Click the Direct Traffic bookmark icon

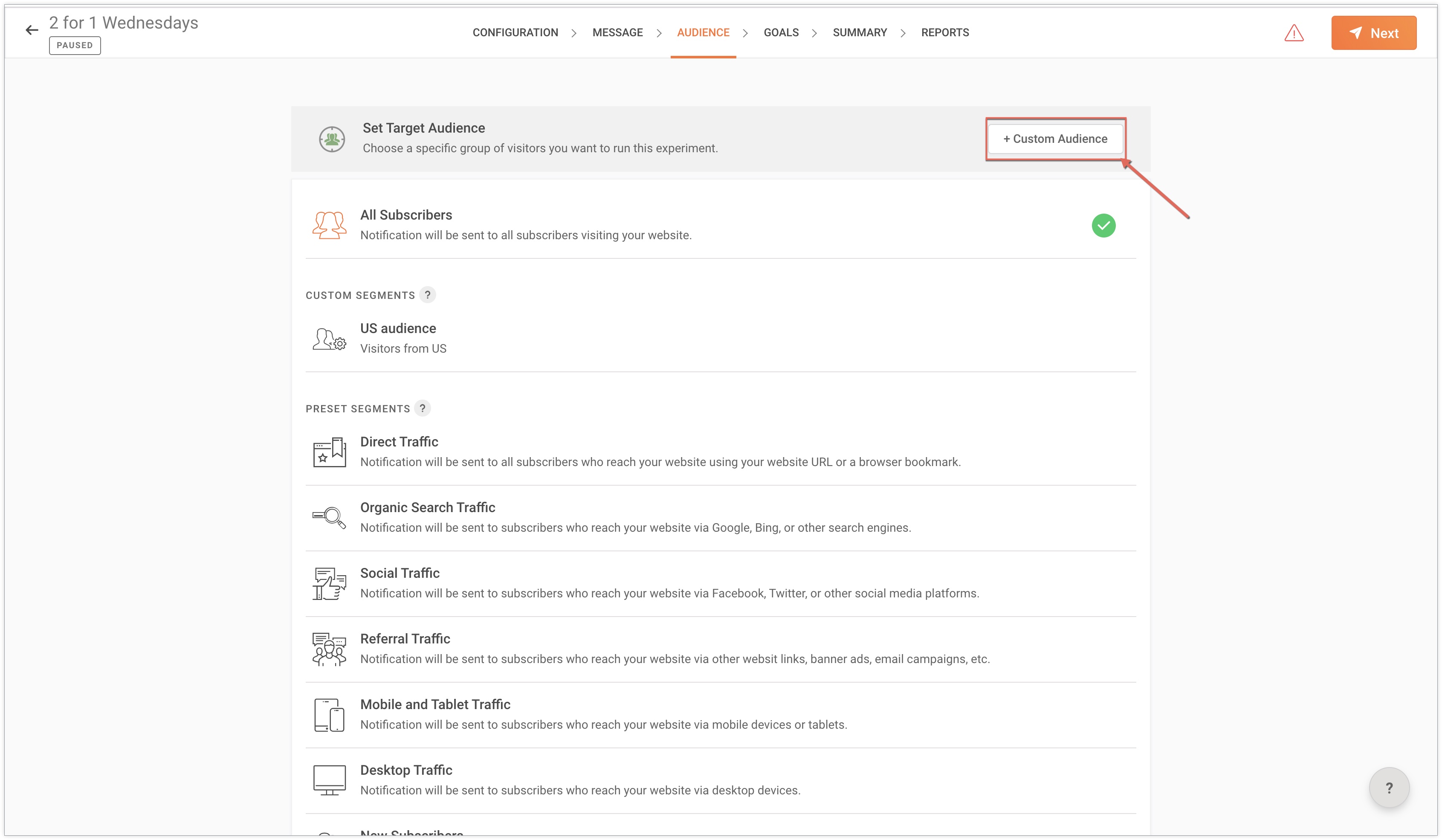[329, 452]
